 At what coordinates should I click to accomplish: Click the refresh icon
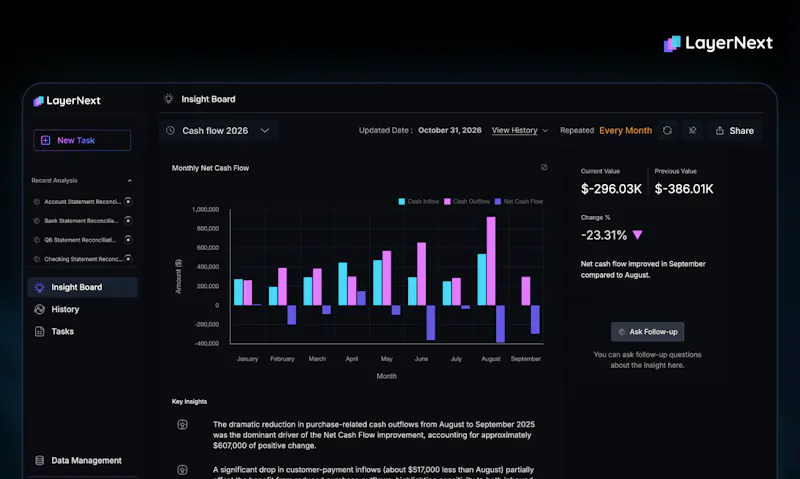(x=667, y=131)
